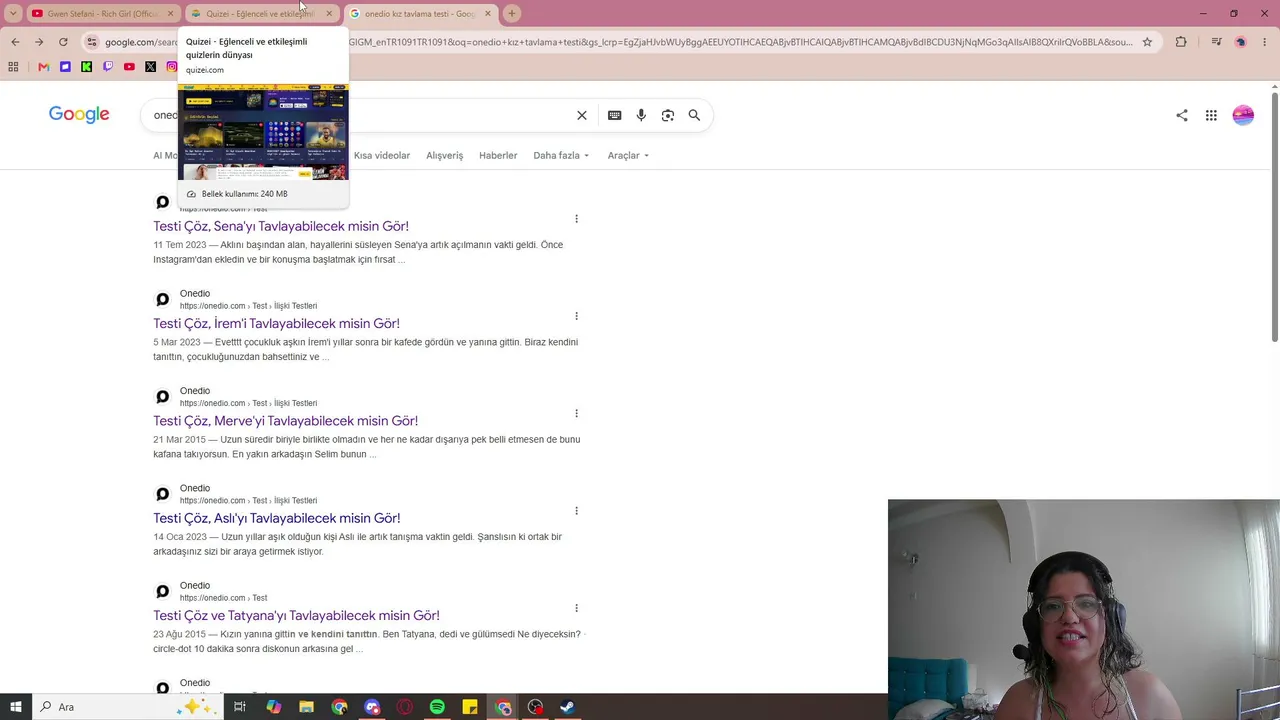Click the page vertical scrollbar thumb

[x=1274, y=217]
